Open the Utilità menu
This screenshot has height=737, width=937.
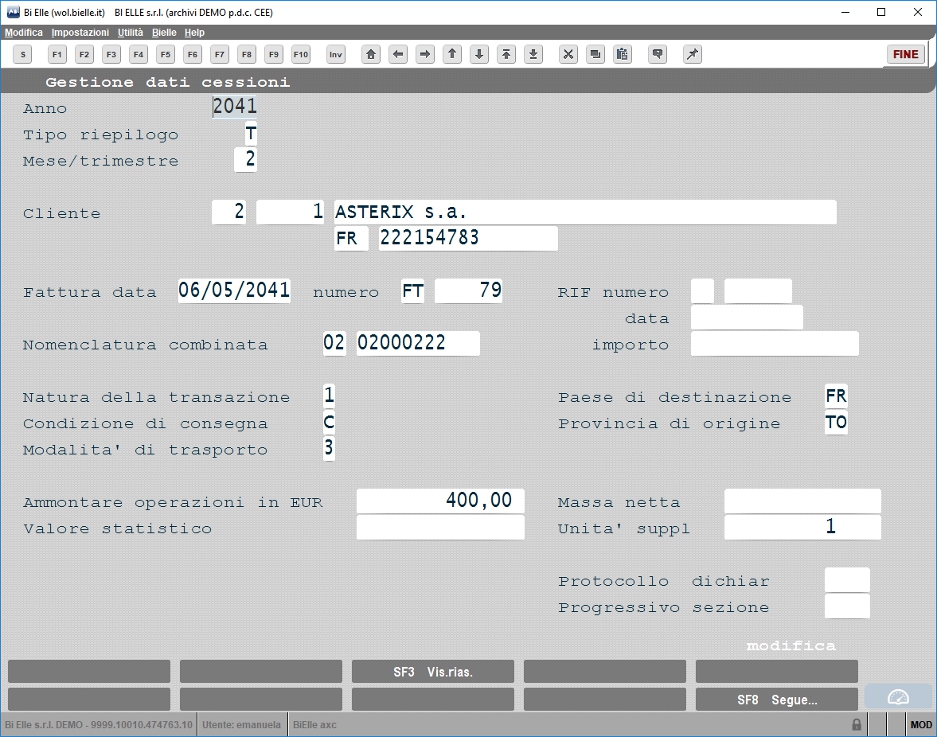pyautogui.click(x=130, y=32)
